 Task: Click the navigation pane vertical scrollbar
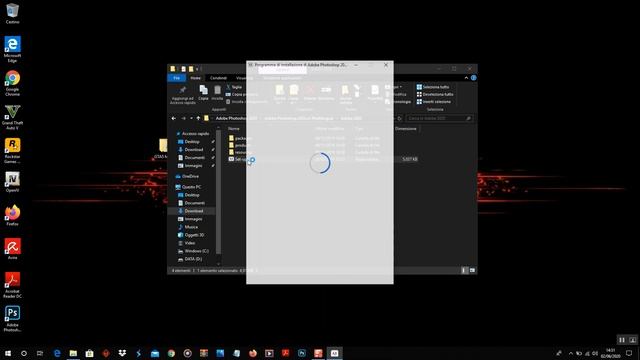pyautogui.click(x=218, y=192)
